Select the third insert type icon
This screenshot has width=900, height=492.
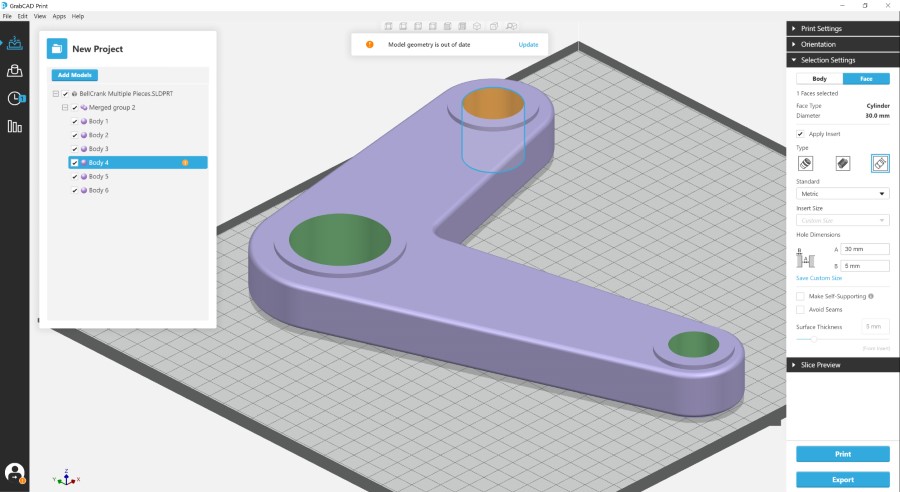tap(880, 163)
